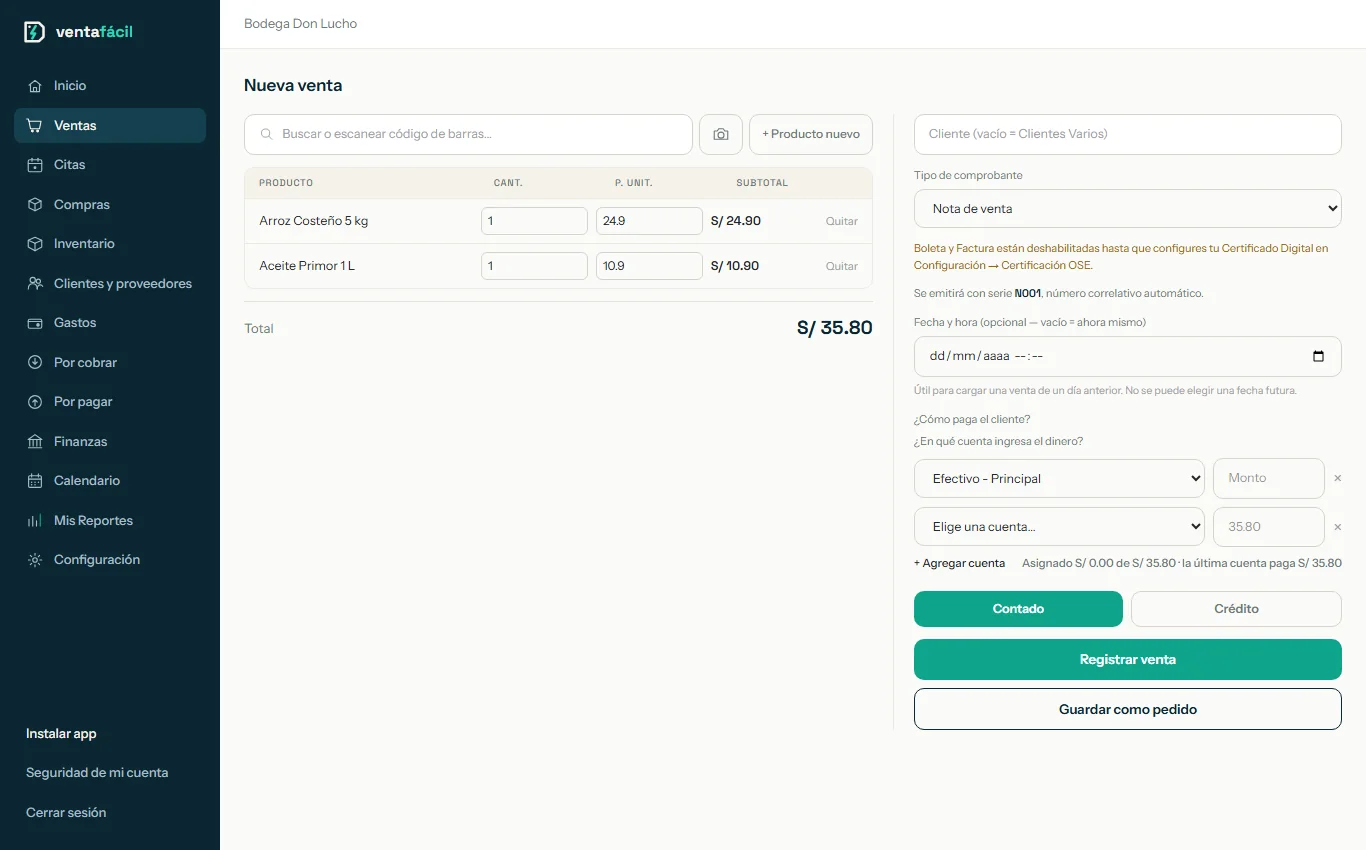Screen dimensions: 1366x850
Task: Select the Ventas shopping cart icon
Action: [35, 126]
